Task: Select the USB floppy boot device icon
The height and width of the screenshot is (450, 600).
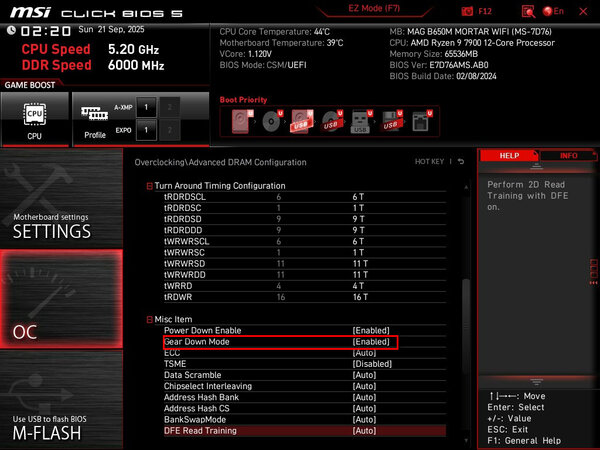Action: point(391,121)
